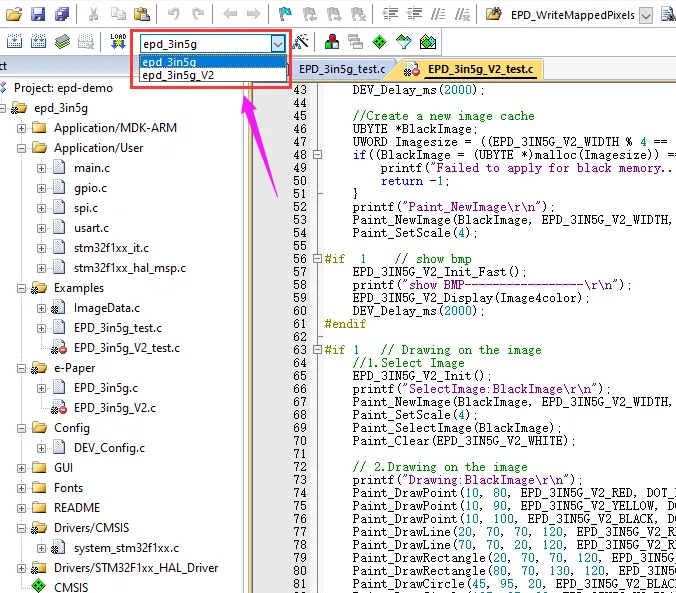676x593 pixels.
Task: Select usart.c in the project tree
Action: click(91, 228)
